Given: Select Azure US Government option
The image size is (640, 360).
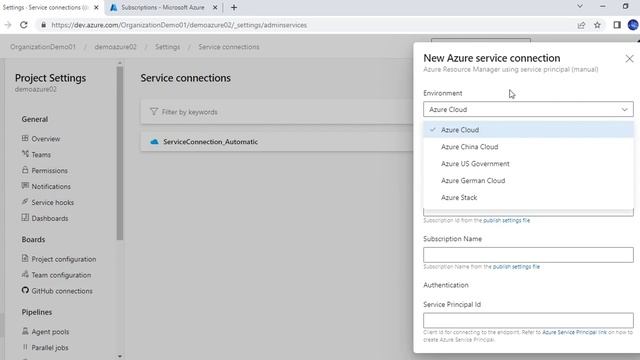Looking at the screenshot, I should [528, 164].
